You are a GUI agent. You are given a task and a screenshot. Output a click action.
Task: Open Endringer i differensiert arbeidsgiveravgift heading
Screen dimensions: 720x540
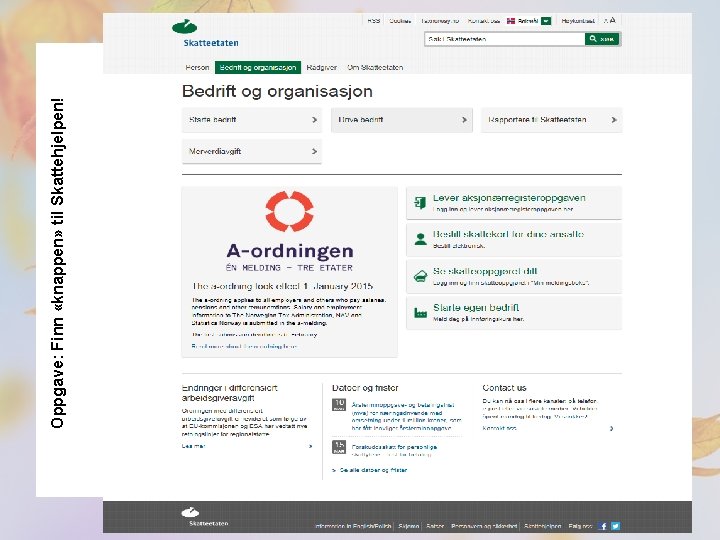pos(230,393)
